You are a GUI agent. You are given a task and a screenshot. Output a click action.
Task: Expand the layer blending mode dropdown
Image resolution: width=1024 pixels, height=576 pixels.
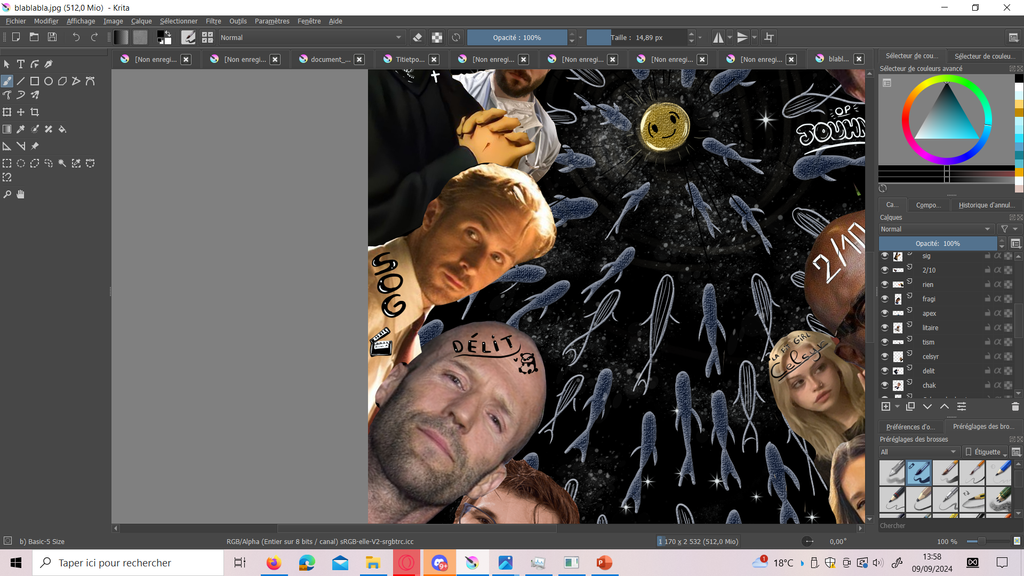tap(937, 229)
